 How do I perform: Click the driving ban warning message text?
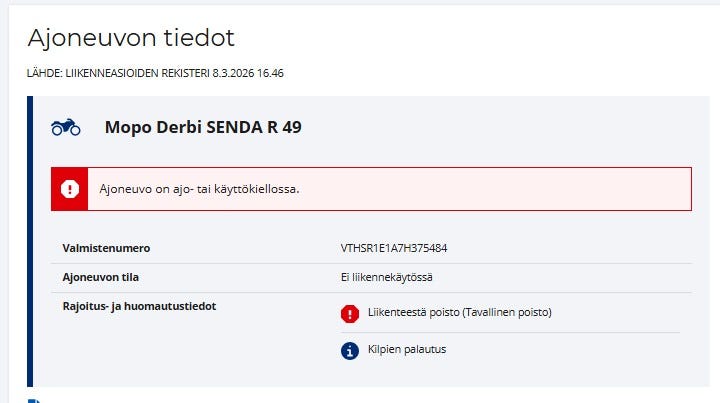tap(199, 189)
